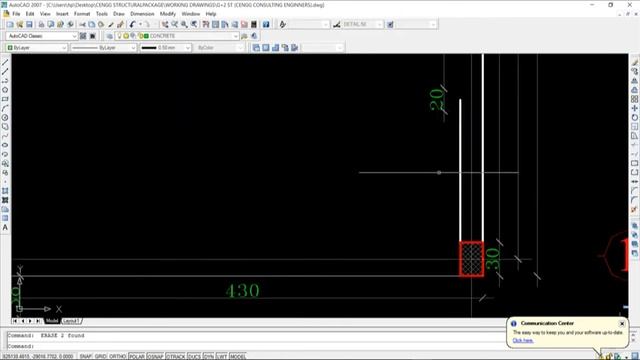Open the QuickCalc calculator icon

point(253,24)
